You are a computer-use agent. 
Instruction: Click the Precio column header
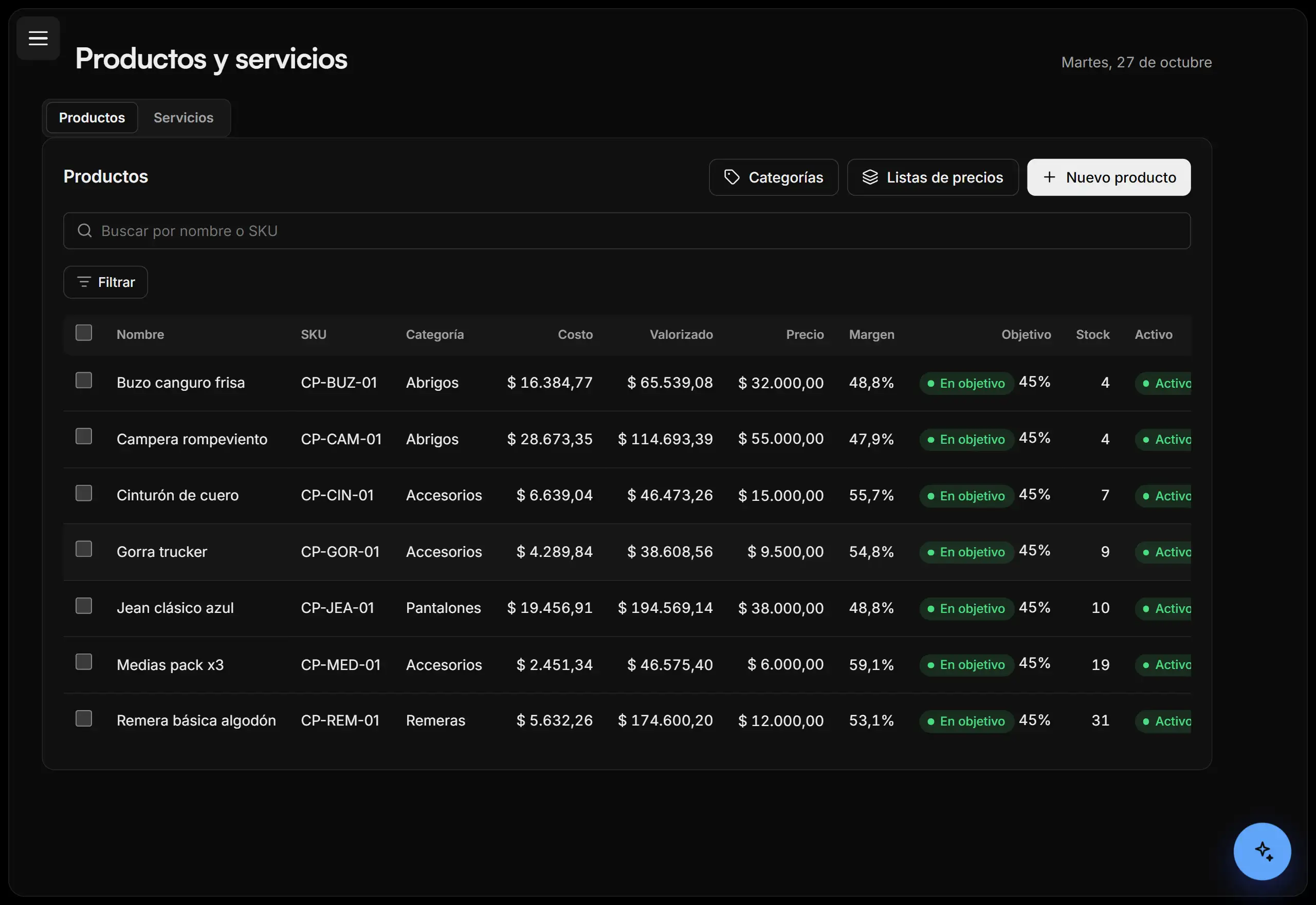(x=805, y=335)
